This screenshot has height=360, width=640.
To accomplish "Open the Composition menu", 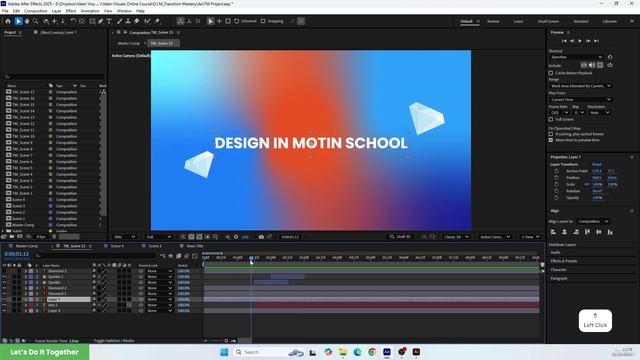I will click(36, 11).
